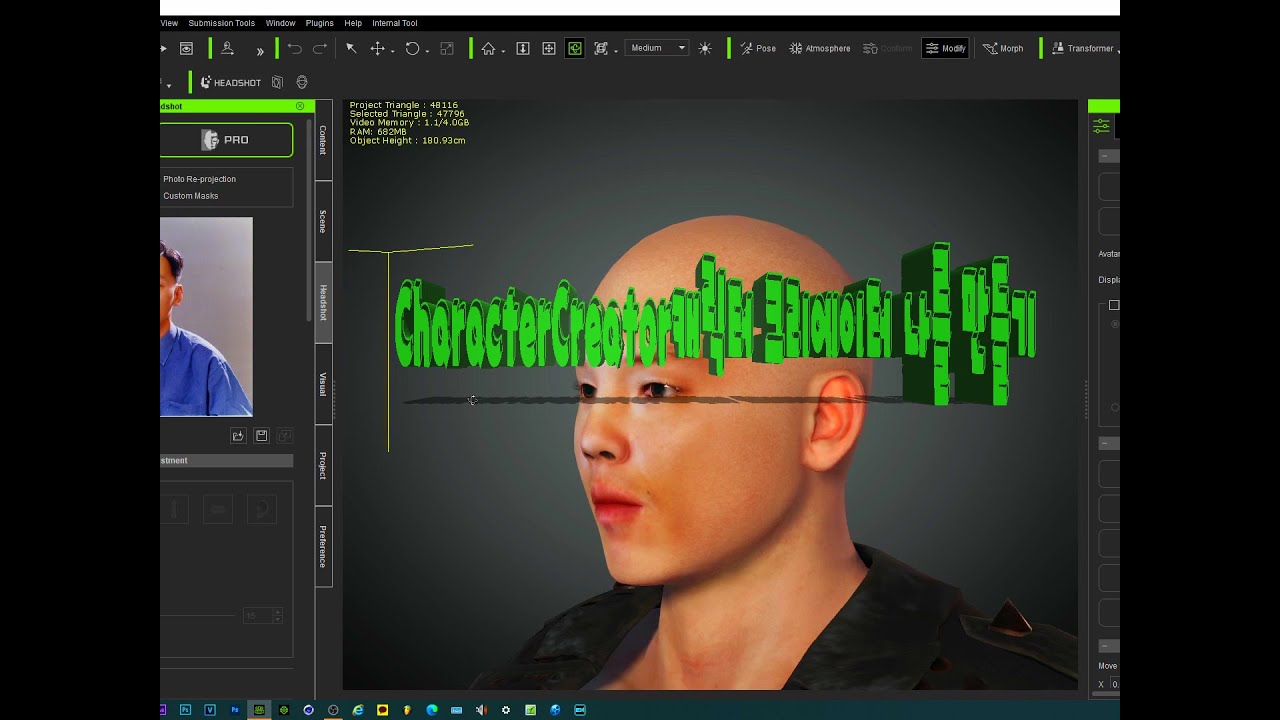This screenshot has height=720, width=1280.
Task: Choose the Select arrow tool
Action: tap(351, 48)
